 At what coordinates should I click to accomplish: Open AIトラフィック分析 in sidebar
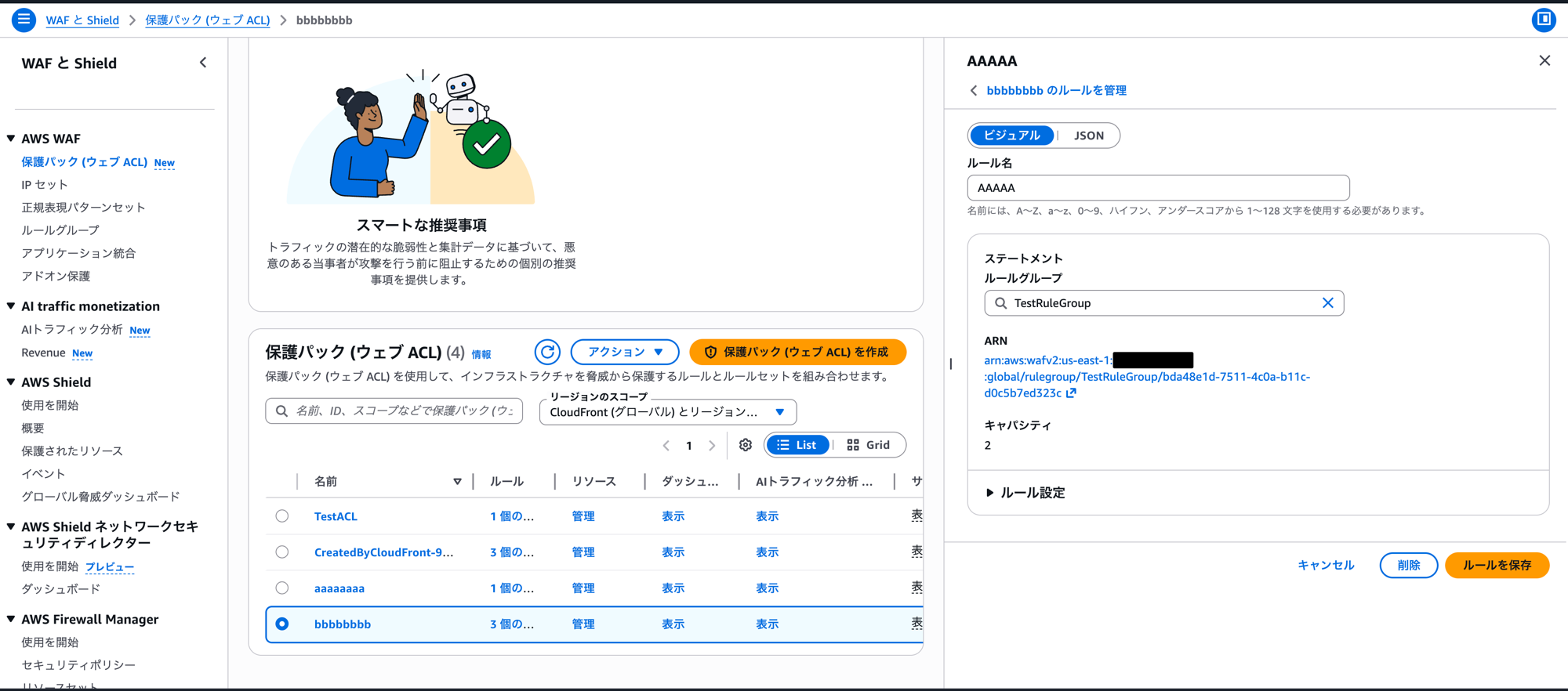pos(72,330)
